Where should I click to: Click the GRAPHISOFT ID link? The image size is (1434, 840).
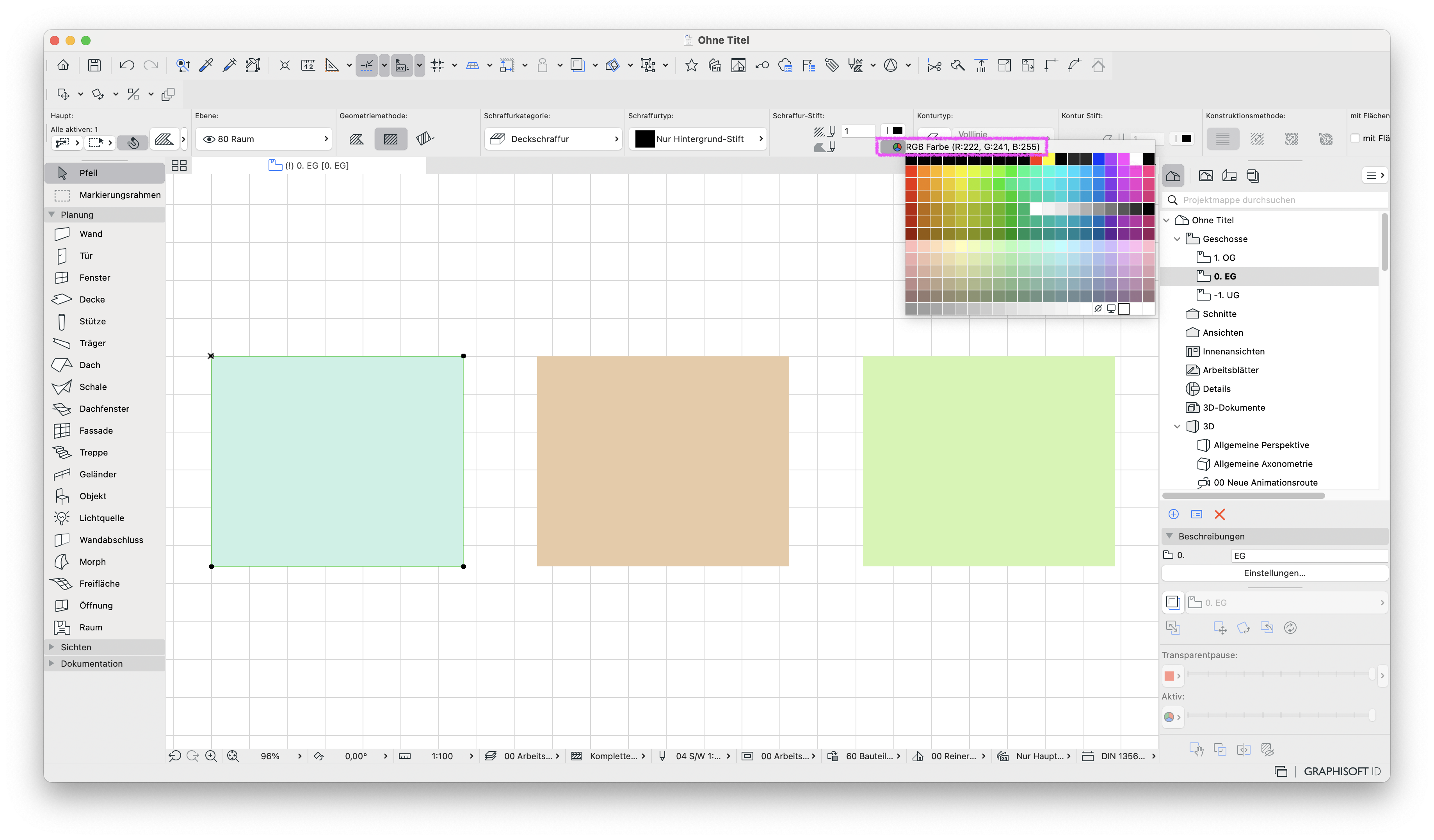click(x=1342, y=771)
